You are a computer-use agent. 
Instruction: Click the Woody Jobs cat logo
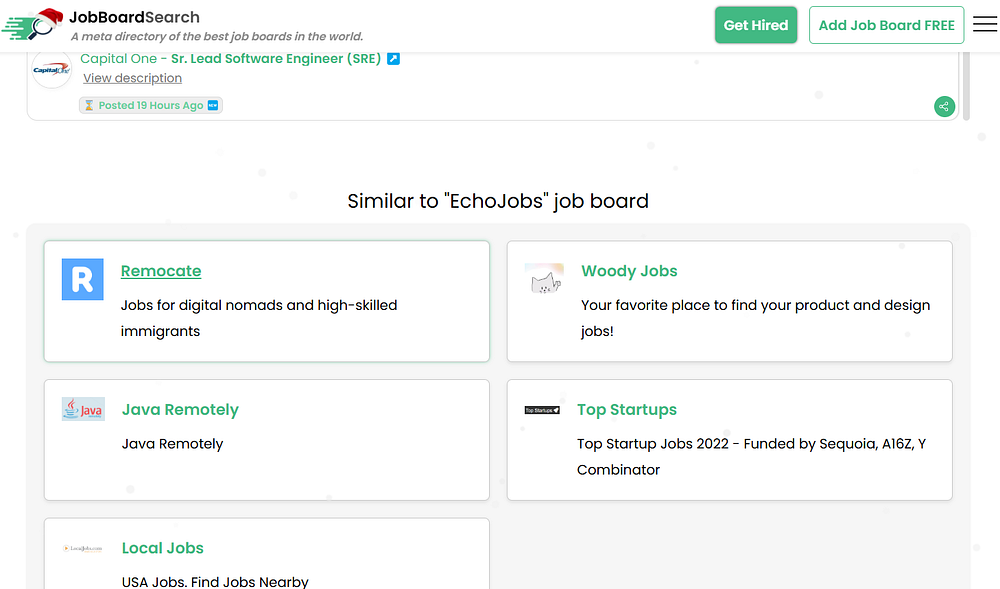544,279
